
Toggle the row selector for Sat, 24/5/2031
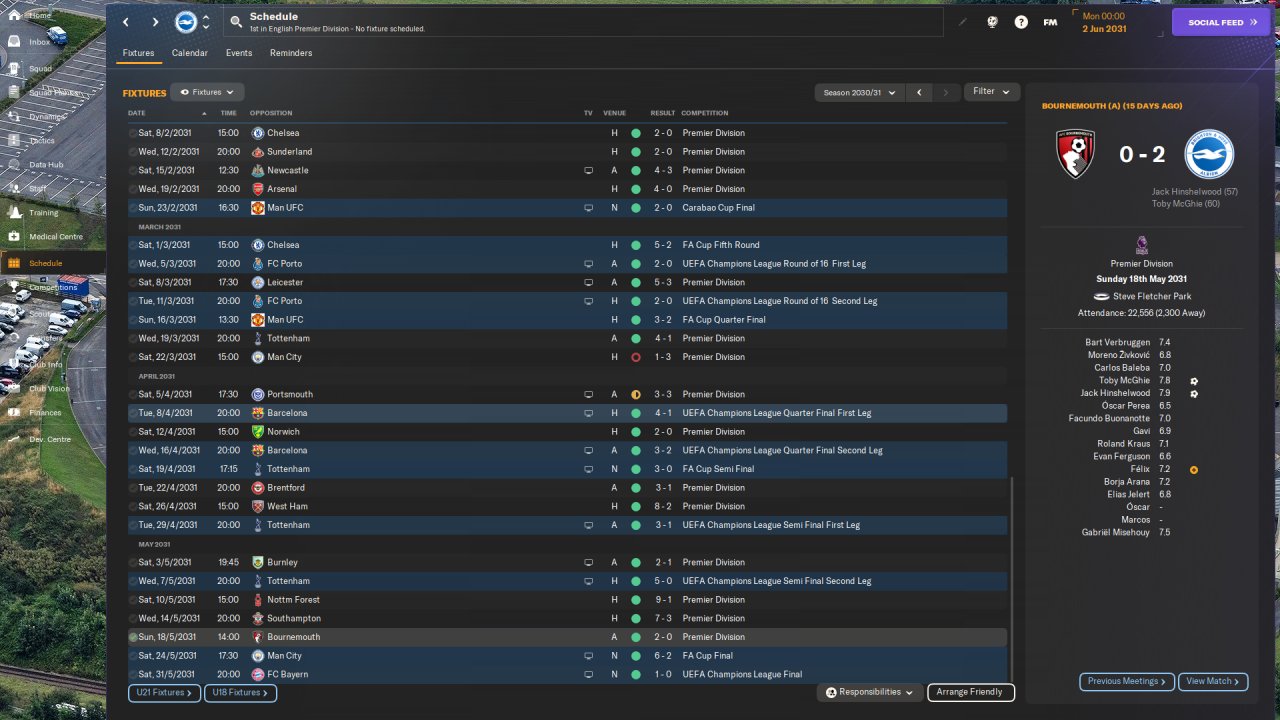click(x=133, y=656)
